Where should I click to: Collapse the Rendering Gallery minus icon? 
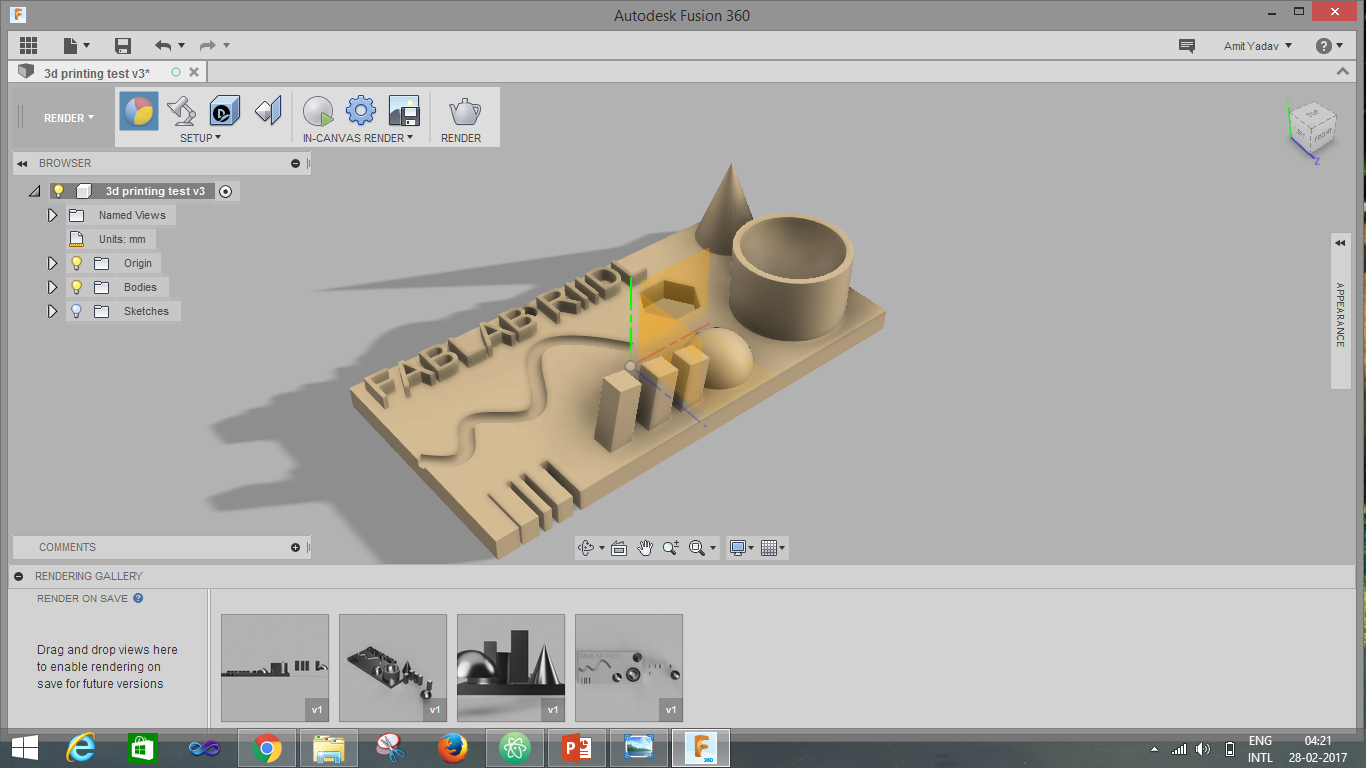coord(18,576)
